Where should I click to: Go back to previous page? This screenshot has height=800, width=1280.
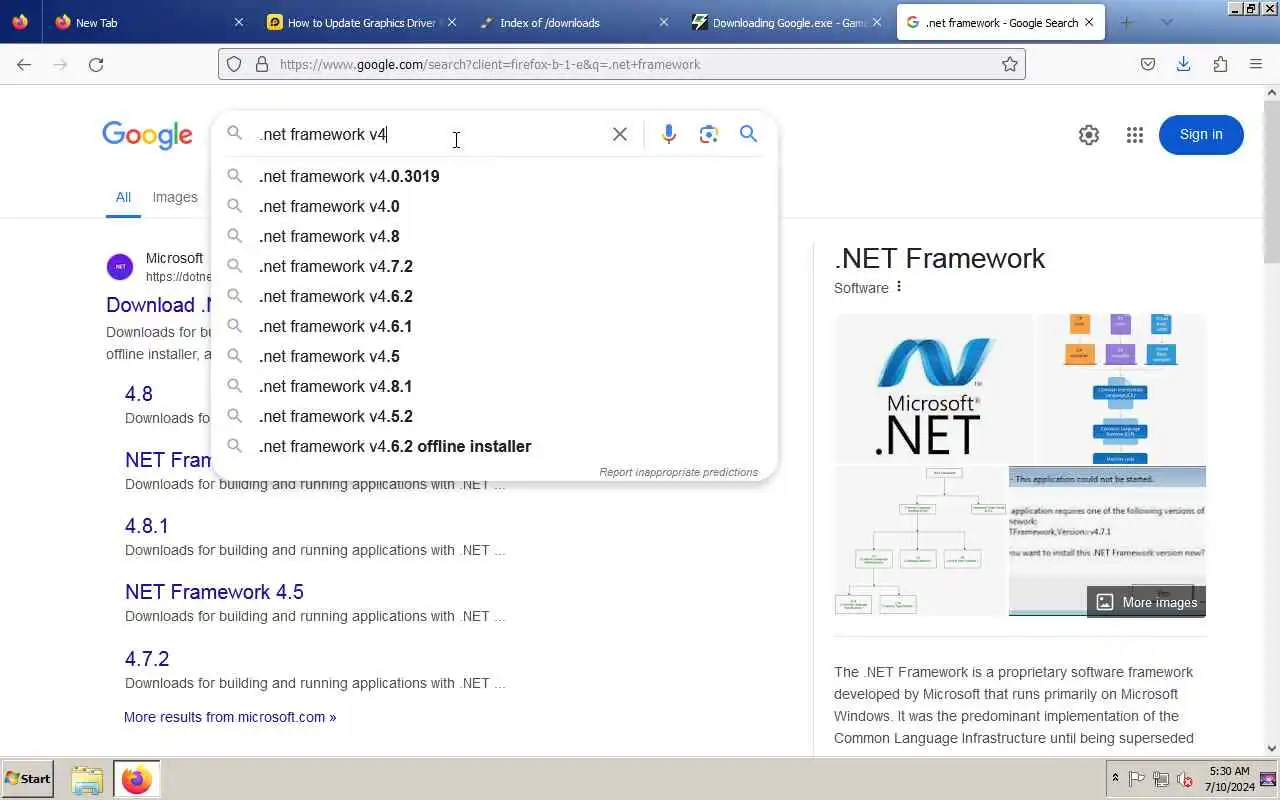point(24,64)
